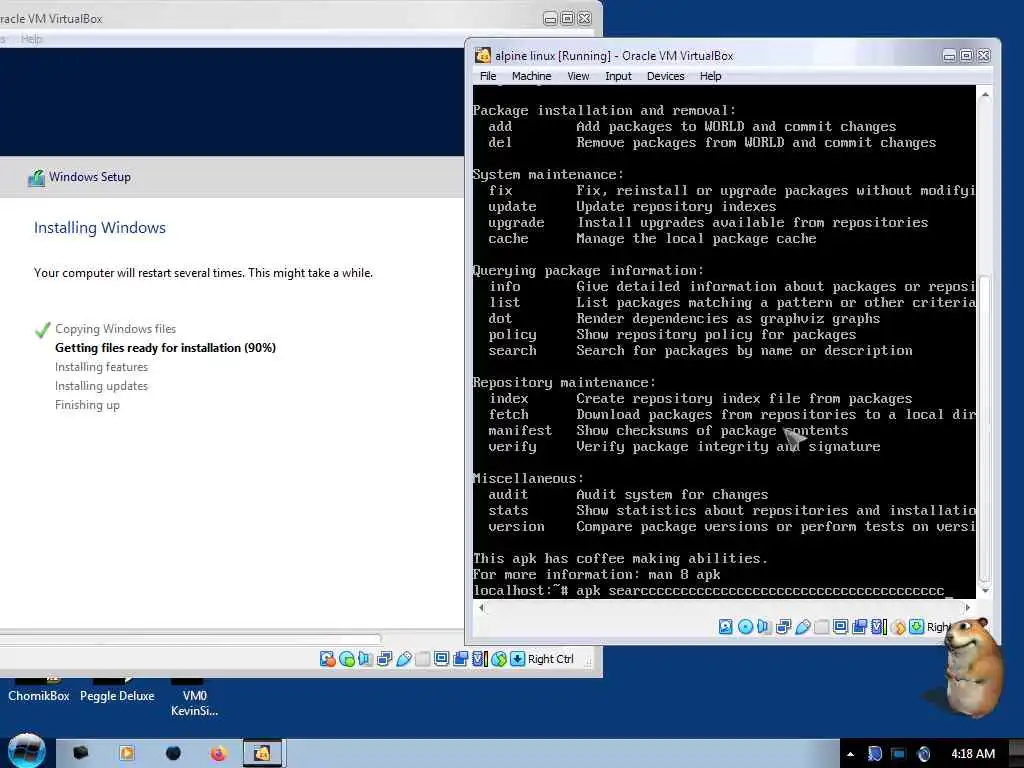Click in the alpine terminal command line
Viewport: 1024px width, 768px height.
[724, 590]
